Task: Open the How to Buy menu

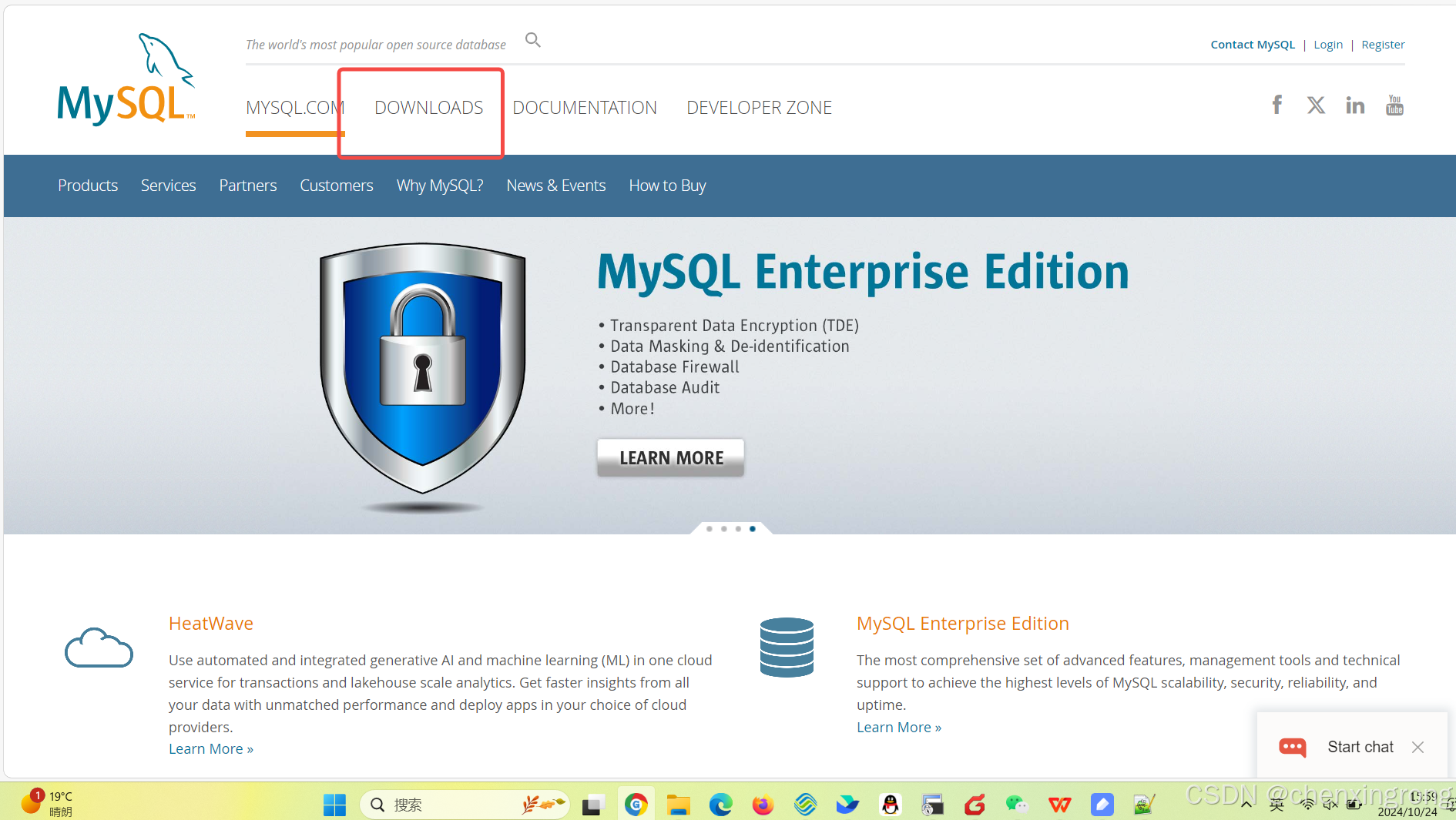Action: coord(667,186)
